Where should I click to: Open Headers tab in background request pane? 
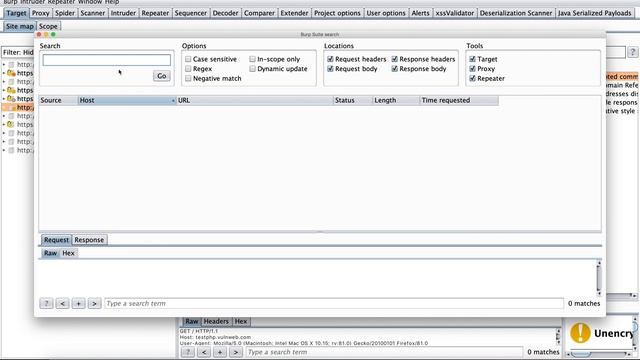(x=216, y=322)
